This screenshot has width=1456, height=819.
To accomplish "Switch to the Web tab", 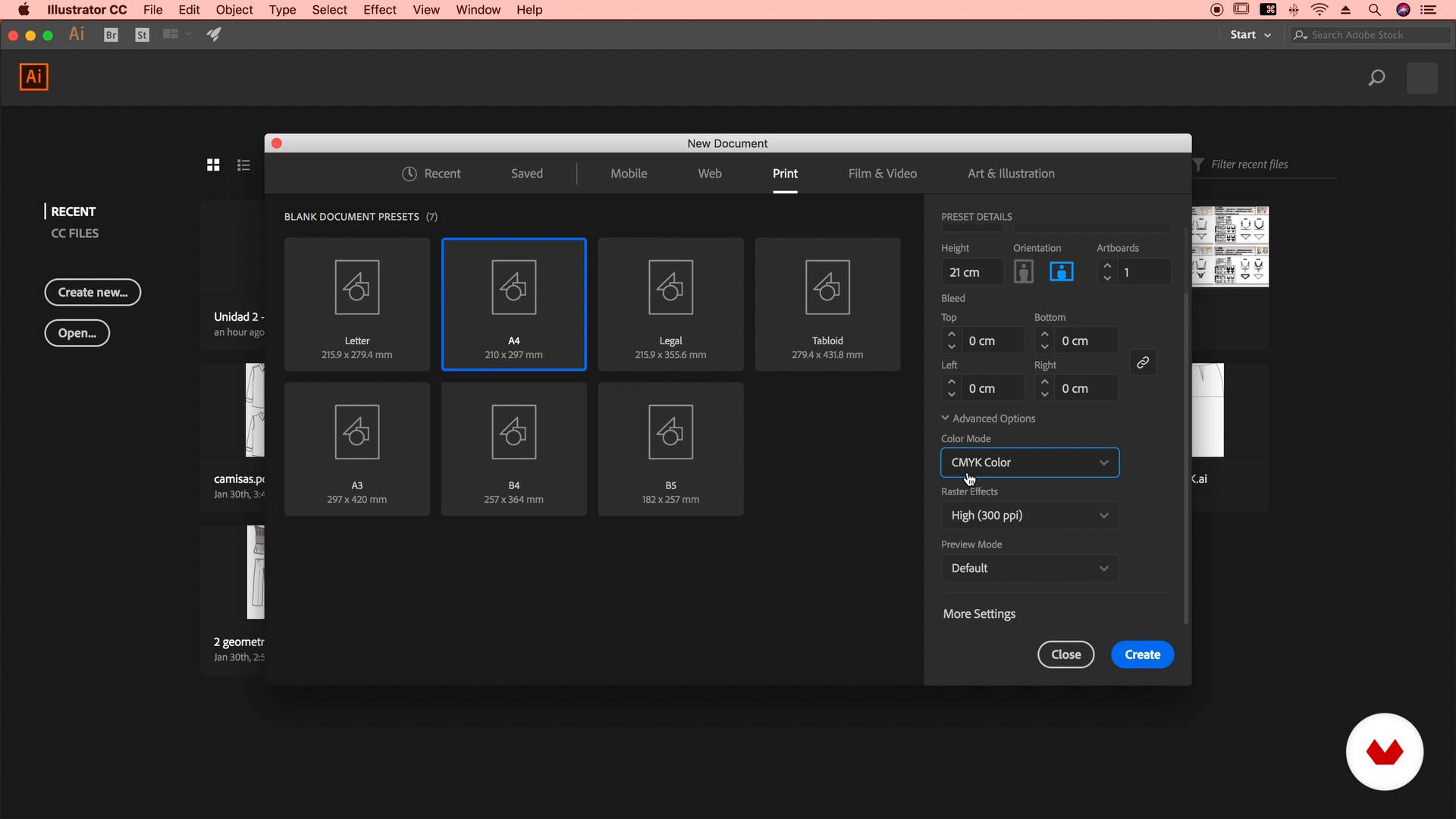I will [x=710, y=174].
